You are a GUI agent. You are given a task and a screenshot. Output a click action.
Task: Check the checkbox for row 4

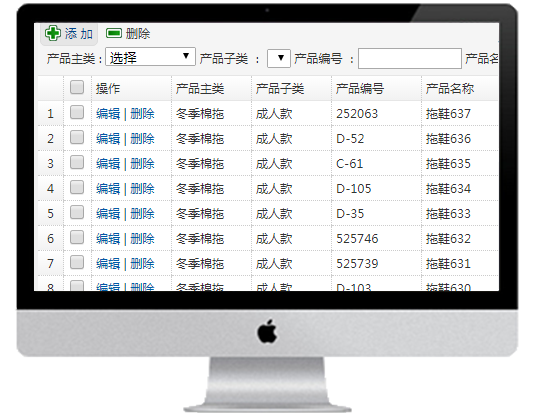pos(77,187)
